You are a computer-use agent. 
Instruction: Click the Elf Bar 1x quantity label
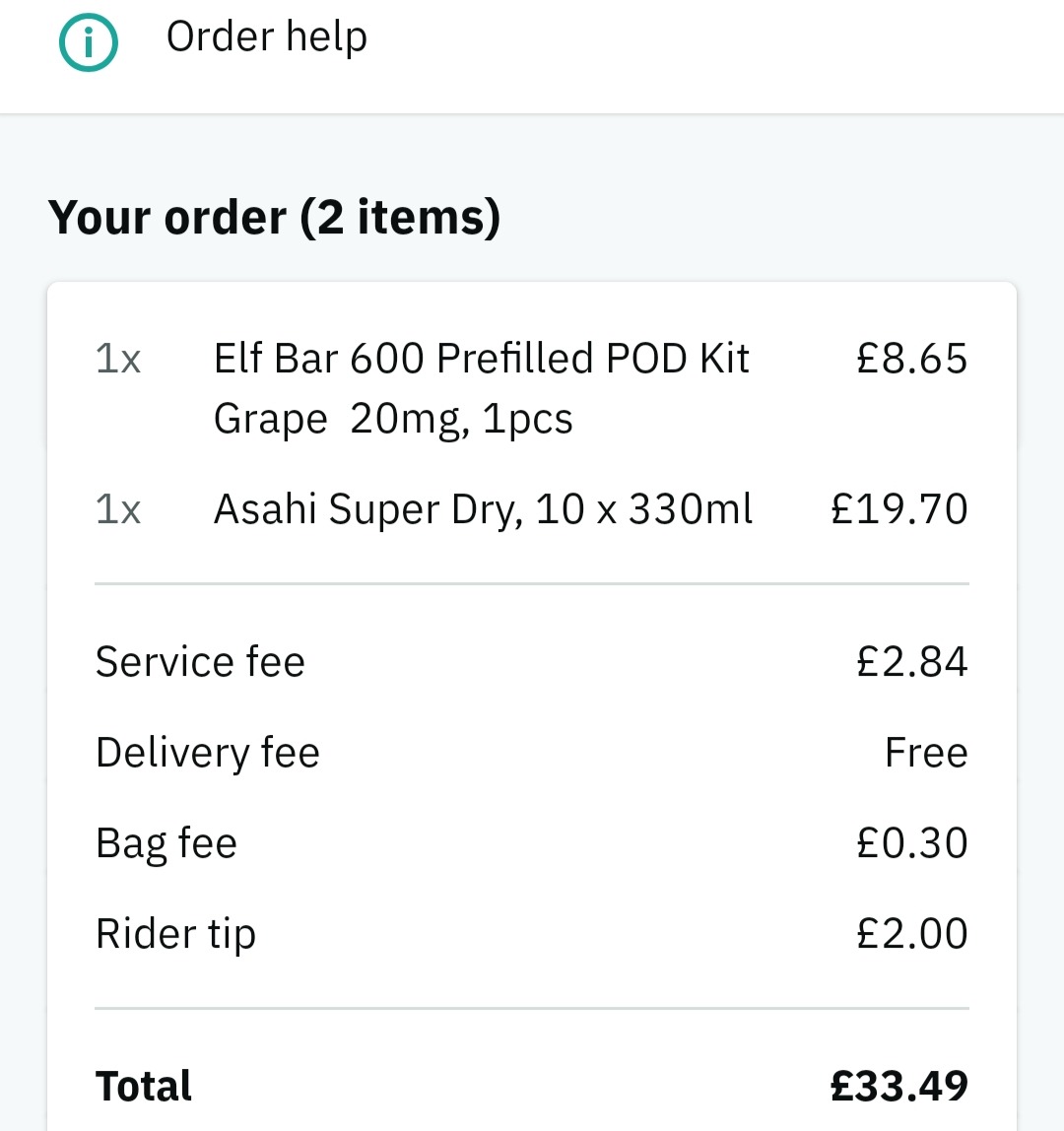pos(117,360)
